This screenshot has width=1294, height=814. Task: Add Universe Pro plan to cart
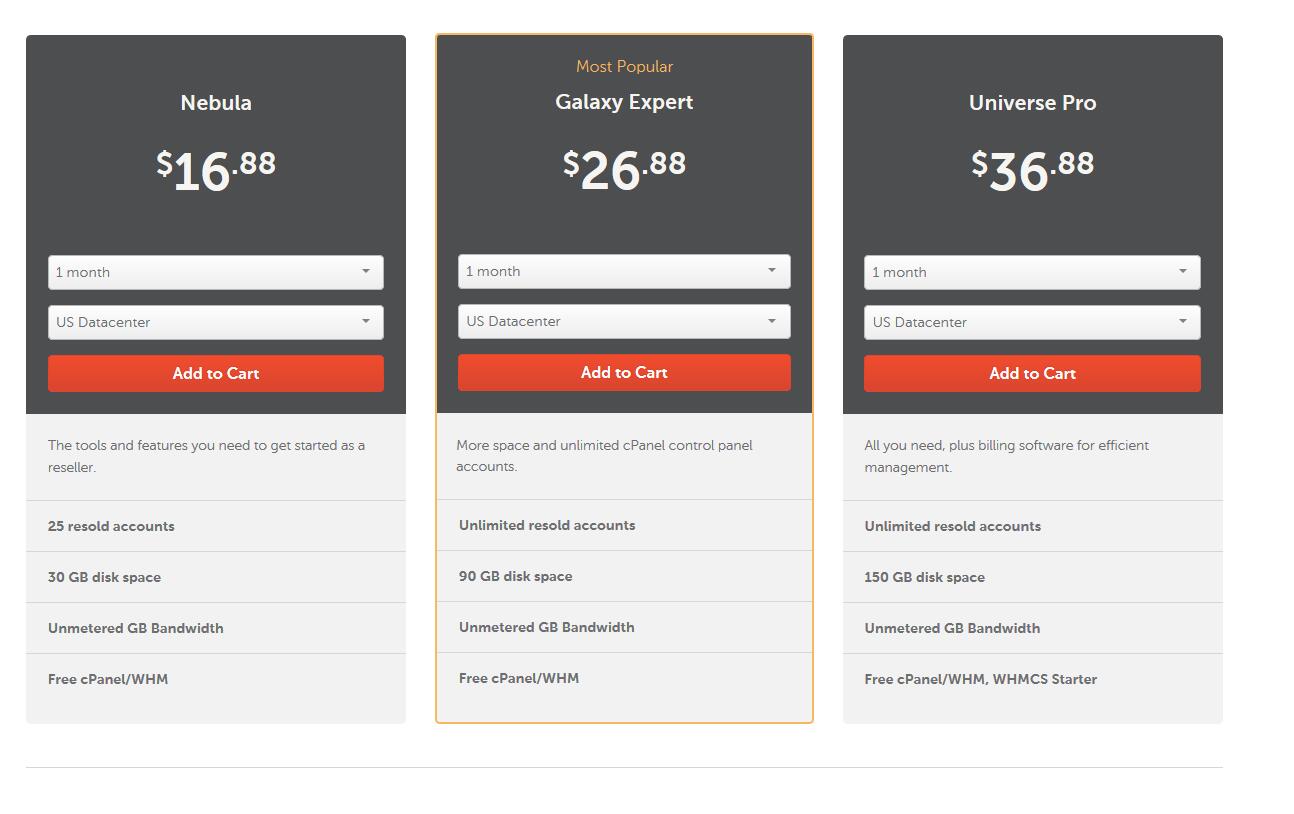point(1032,373)
